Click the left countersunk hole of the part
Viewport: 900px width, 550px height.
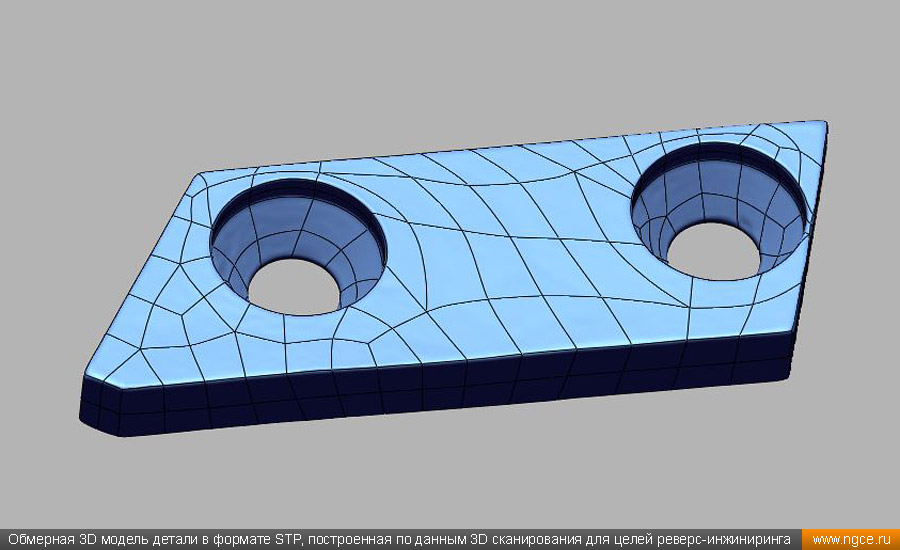(298, 247)
